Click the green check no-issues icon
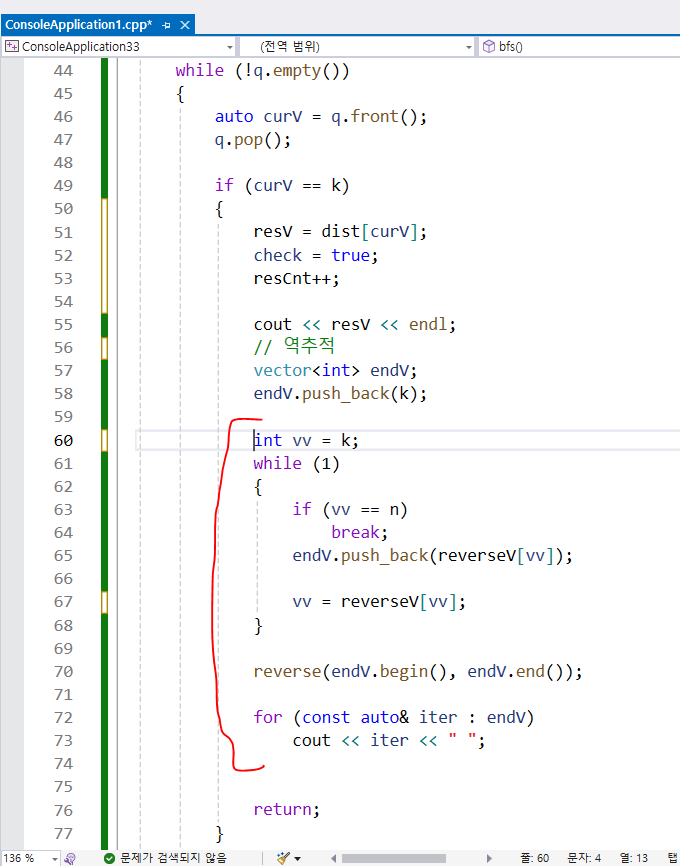Viewport: 680px width, 866px height. pos(109,858)
